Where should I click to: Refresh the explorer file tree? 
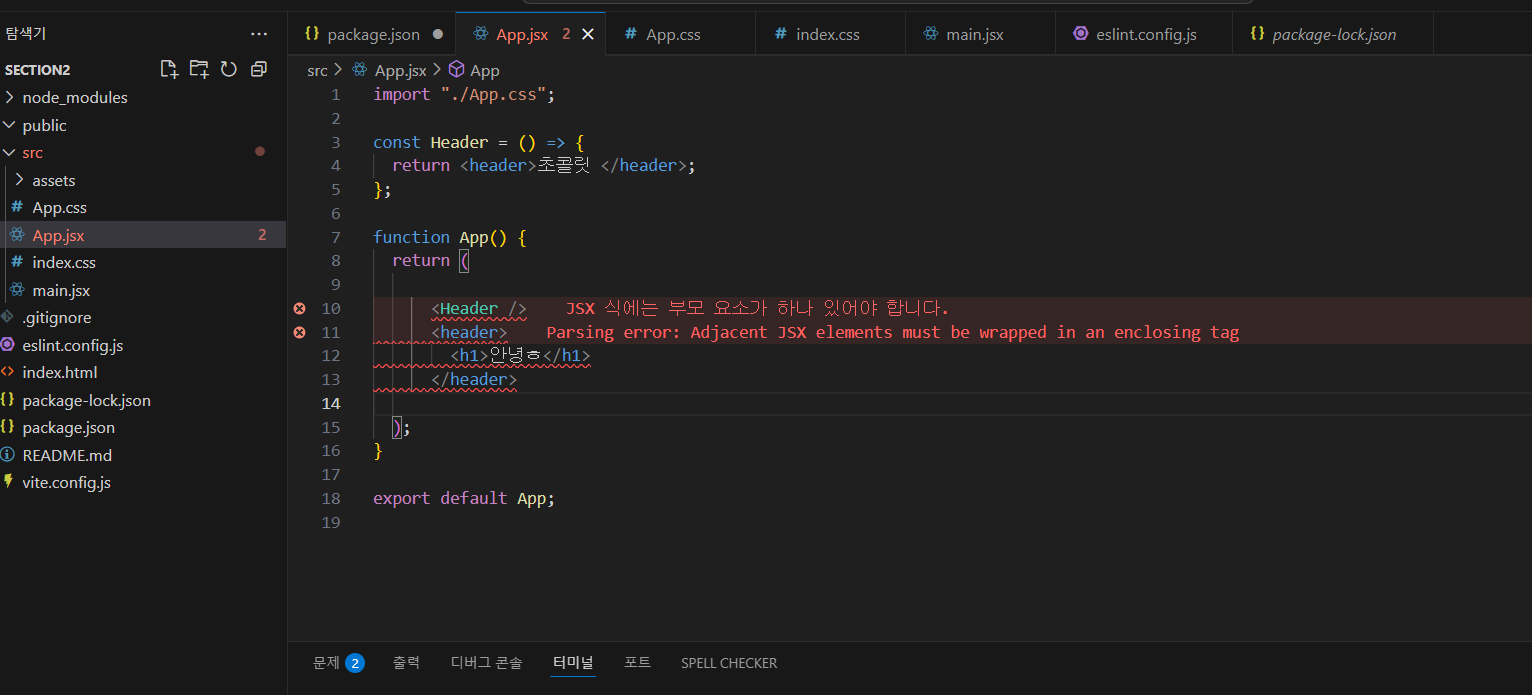click(x=229, y=69)
